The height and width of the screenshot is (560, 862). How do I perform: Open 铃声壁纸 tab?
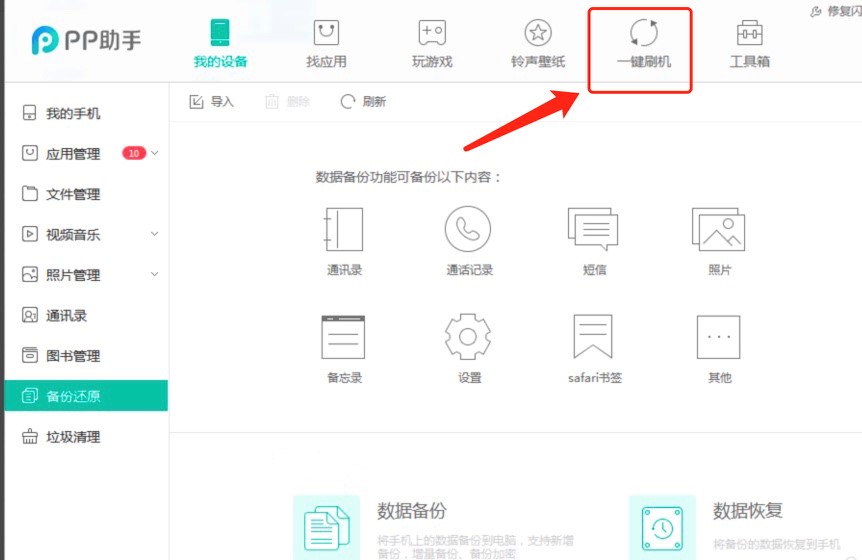click(538, 43)
